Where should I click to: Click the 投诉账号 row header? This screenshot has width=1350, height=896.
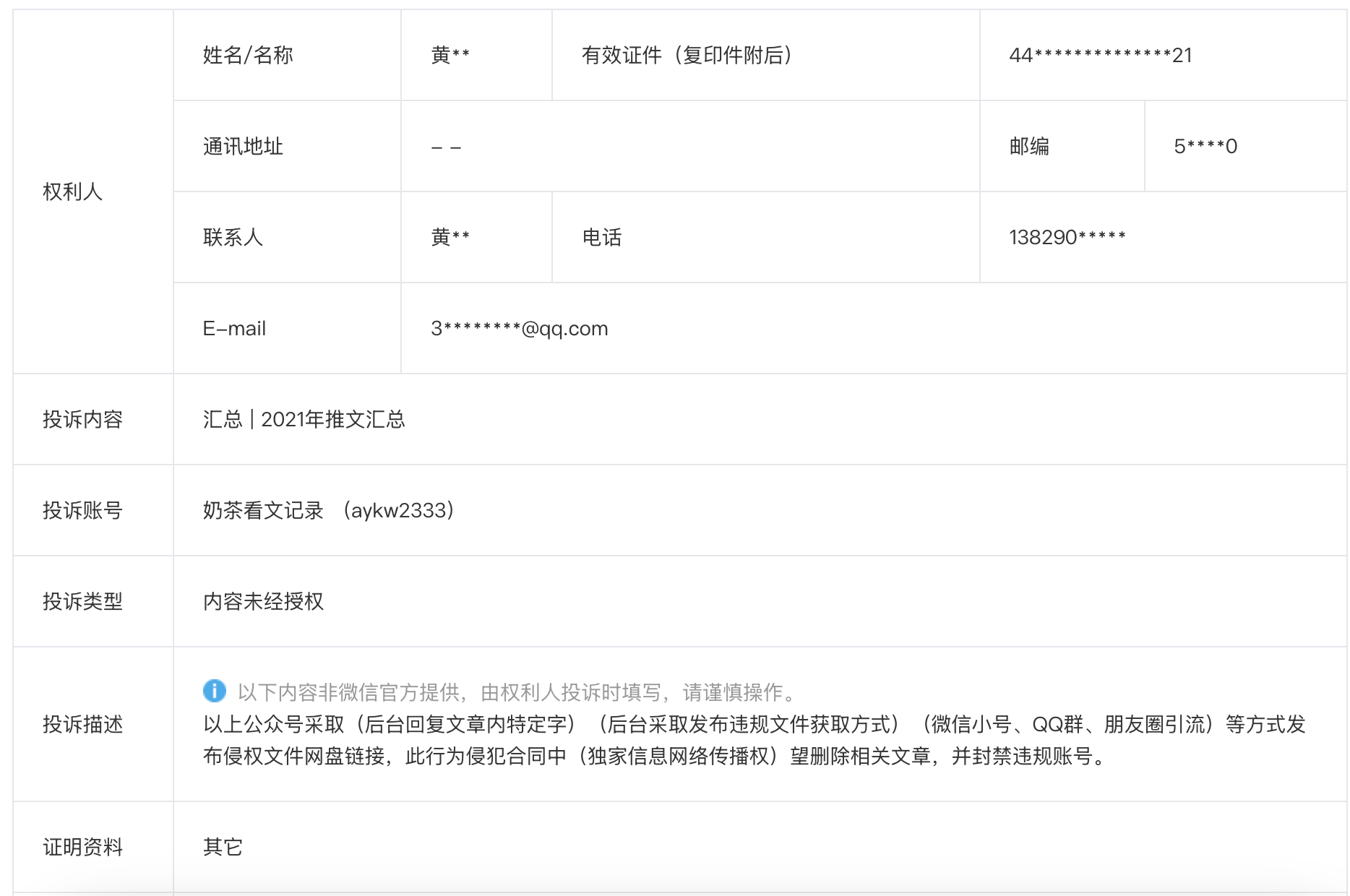point(83,510)
